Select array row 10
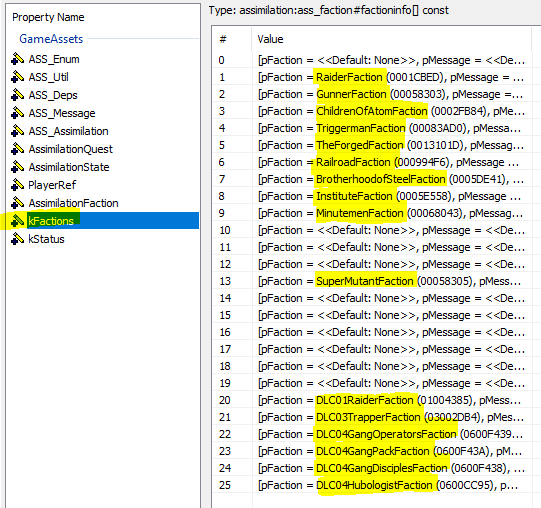This screenshot has width=541, height=508. pyautogui.click(x=372, y=230)
